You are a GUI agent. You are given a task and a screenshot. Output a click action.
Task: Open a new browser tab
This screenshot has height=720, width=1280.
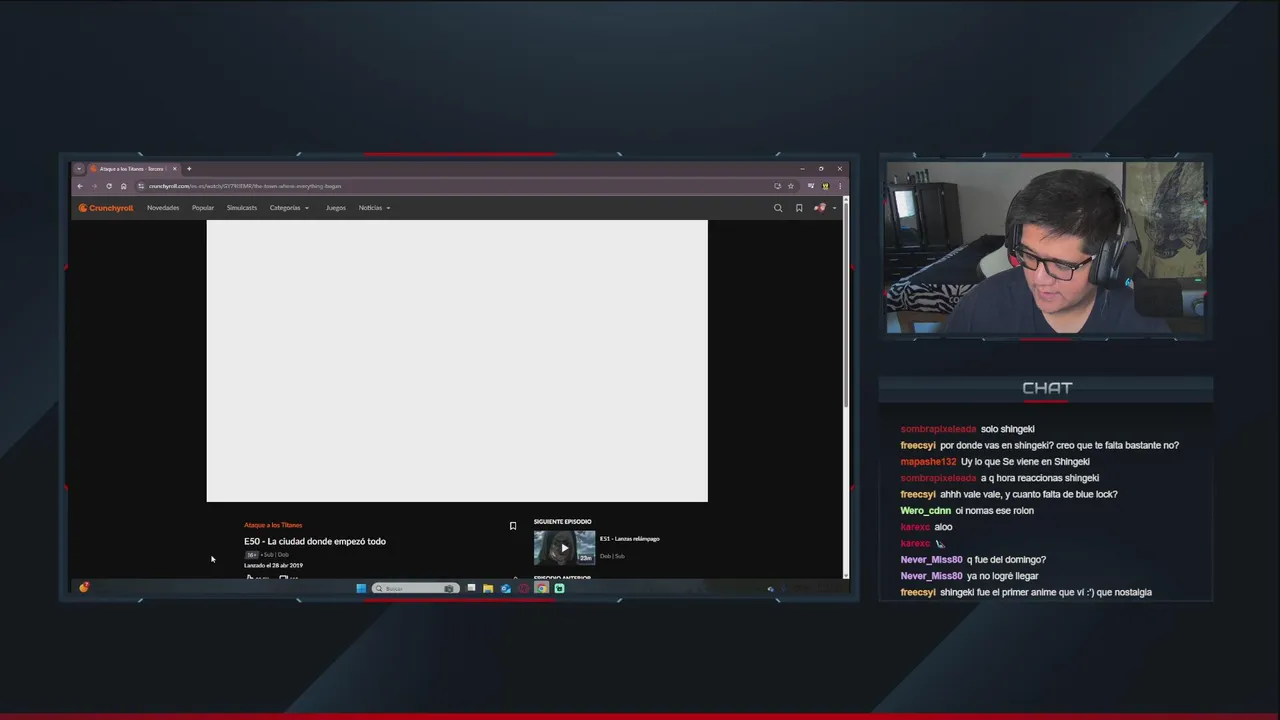189,169
